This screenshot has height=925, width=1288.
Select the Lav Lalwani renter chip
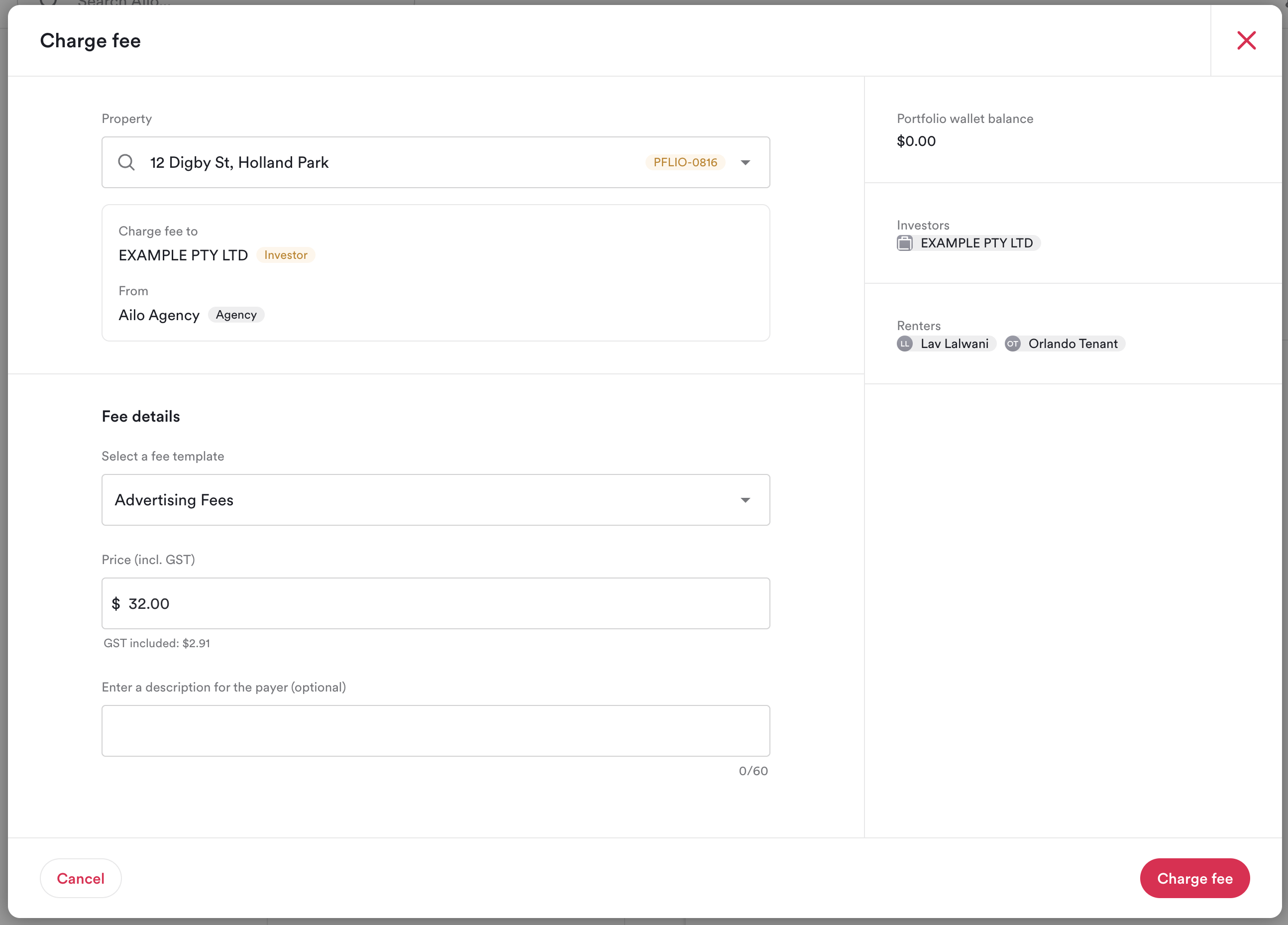(954, 344)
